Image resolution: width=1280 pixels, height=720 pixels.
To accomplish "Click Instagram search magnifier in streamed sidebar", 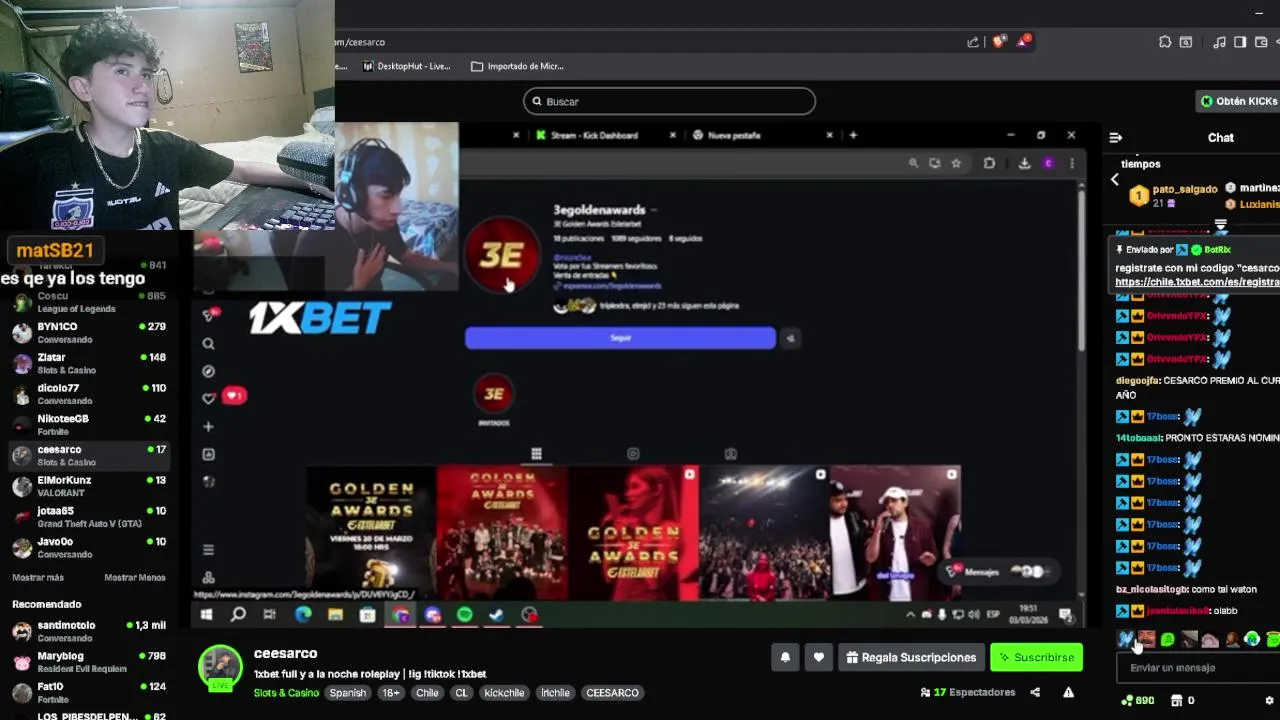I will coord(208,343).
